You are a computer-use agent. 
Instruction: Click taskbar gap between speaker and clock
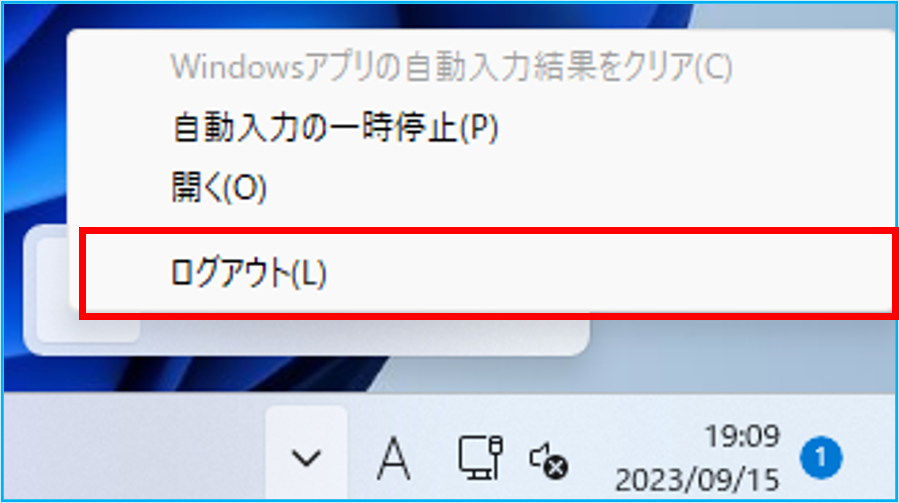click(592, 458)
